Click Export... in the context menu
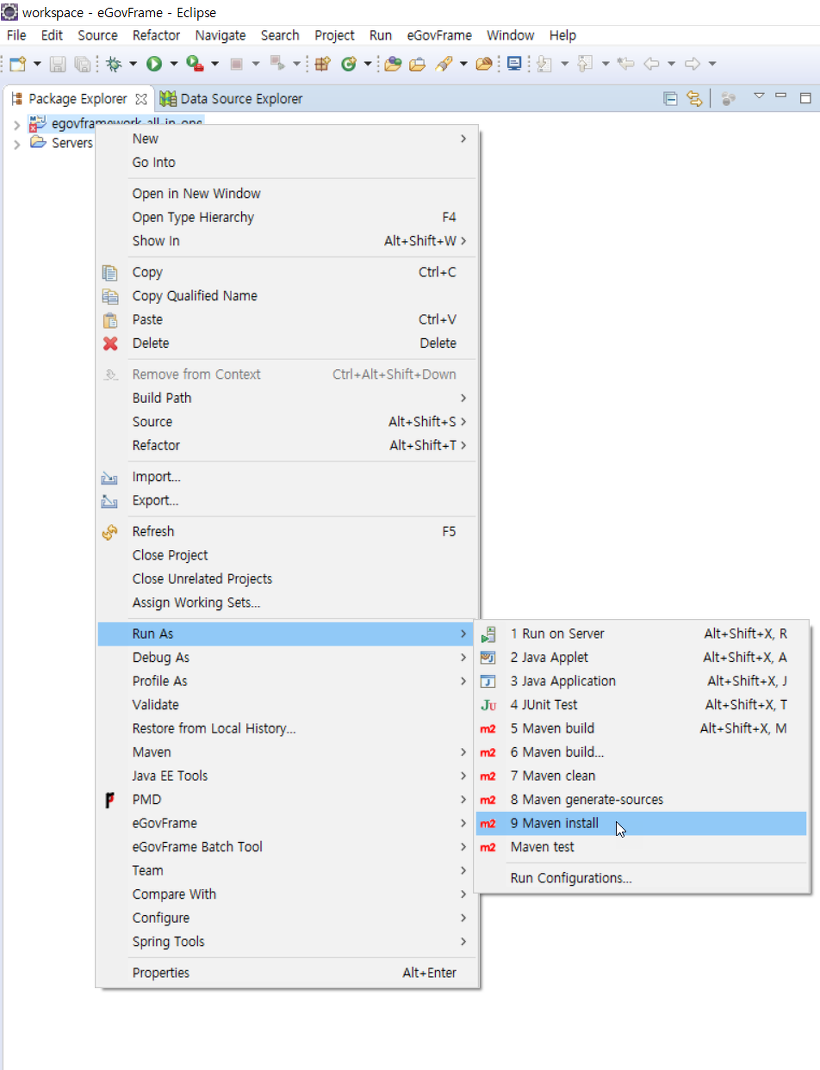820x1070 pixels. pos(288,501)
